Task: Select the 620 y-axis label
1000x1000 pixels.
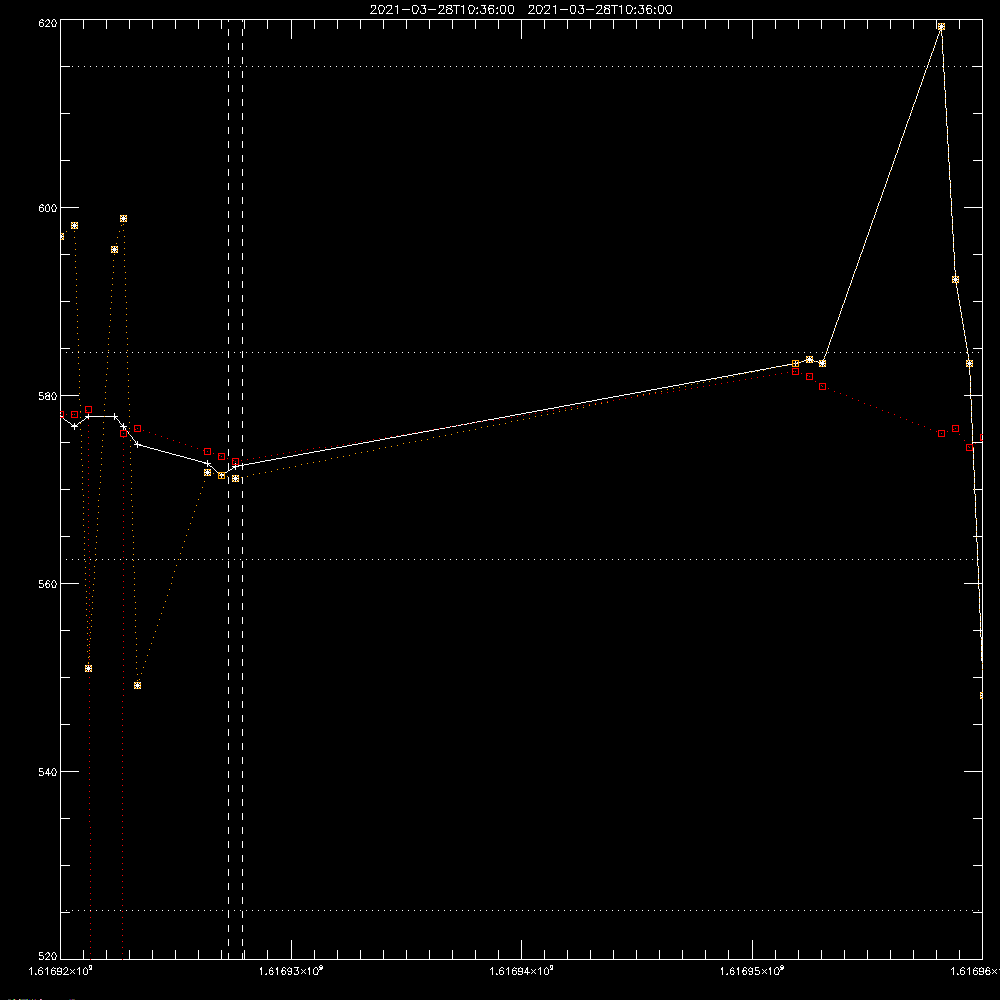Action: coord(48,23)
